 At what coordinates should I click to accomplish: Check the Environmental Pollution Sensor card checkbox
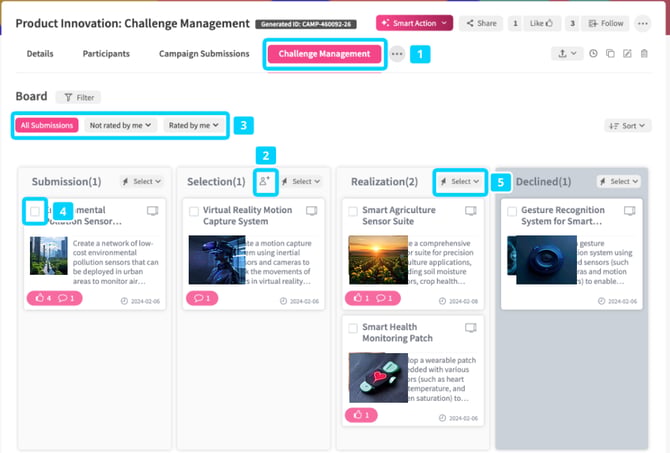pos(35,211)
